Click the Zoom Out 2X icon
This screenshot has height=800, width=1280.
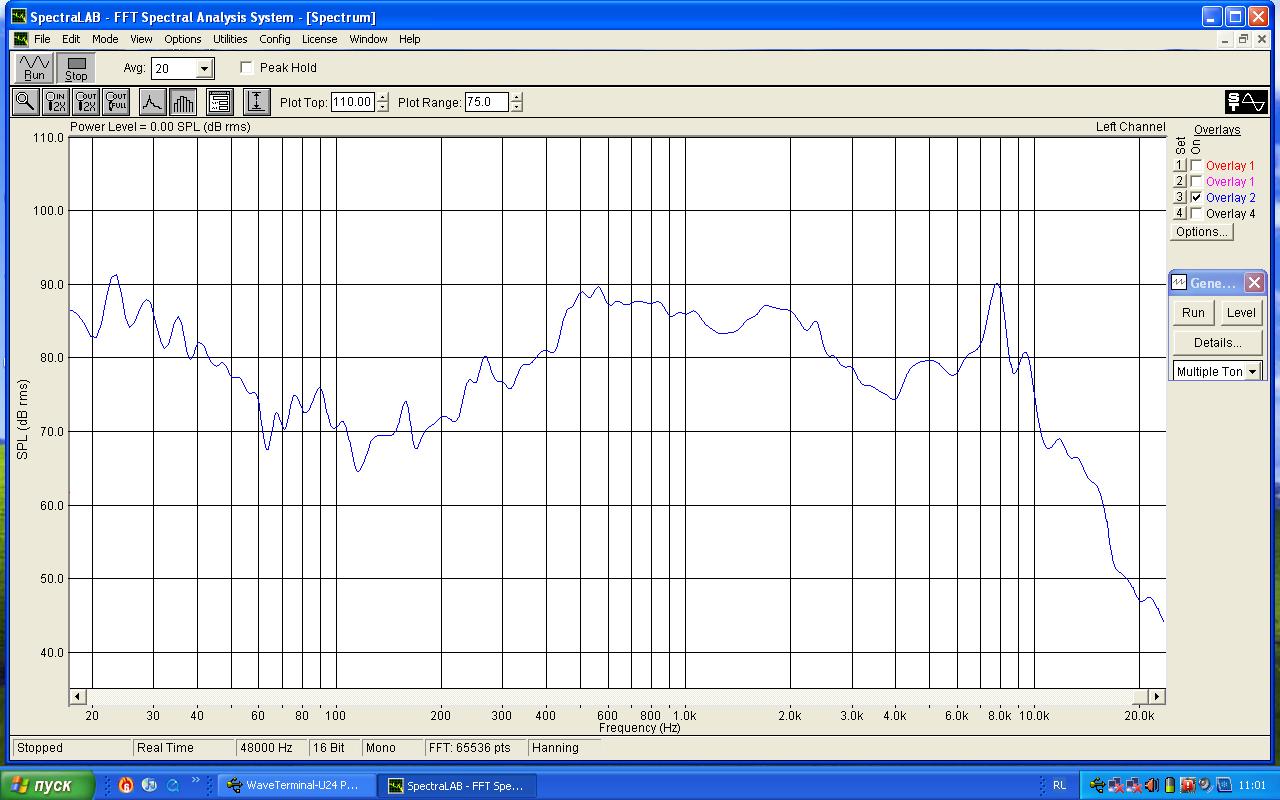[x=87, y=102]
